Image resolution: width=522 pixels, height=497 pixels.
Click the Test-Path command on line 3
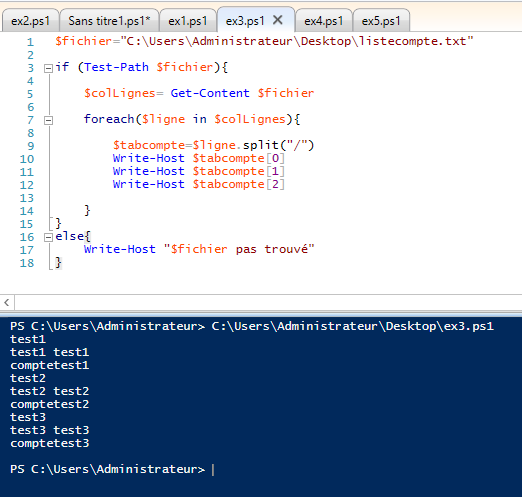click(x=116, y=67)
